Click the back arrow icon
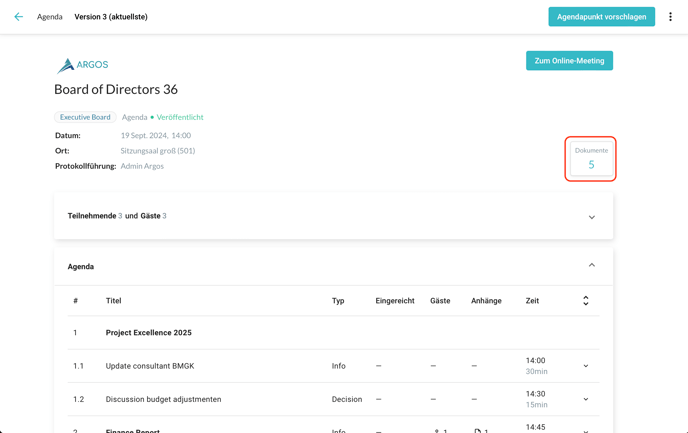This screenshot has width=688, height=433. pyautogui.click(x=18, y=17)
